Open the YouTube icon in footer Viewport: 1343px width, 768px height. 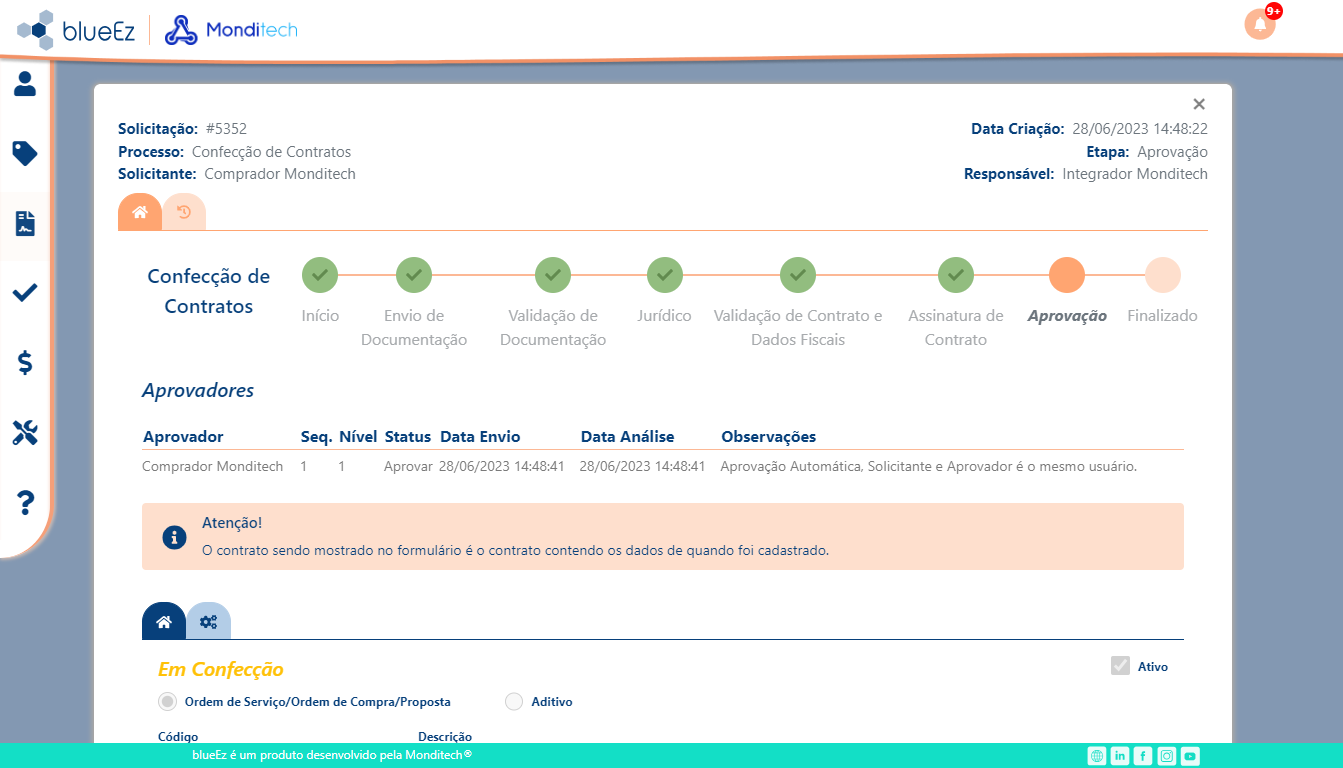[1190, 756]
